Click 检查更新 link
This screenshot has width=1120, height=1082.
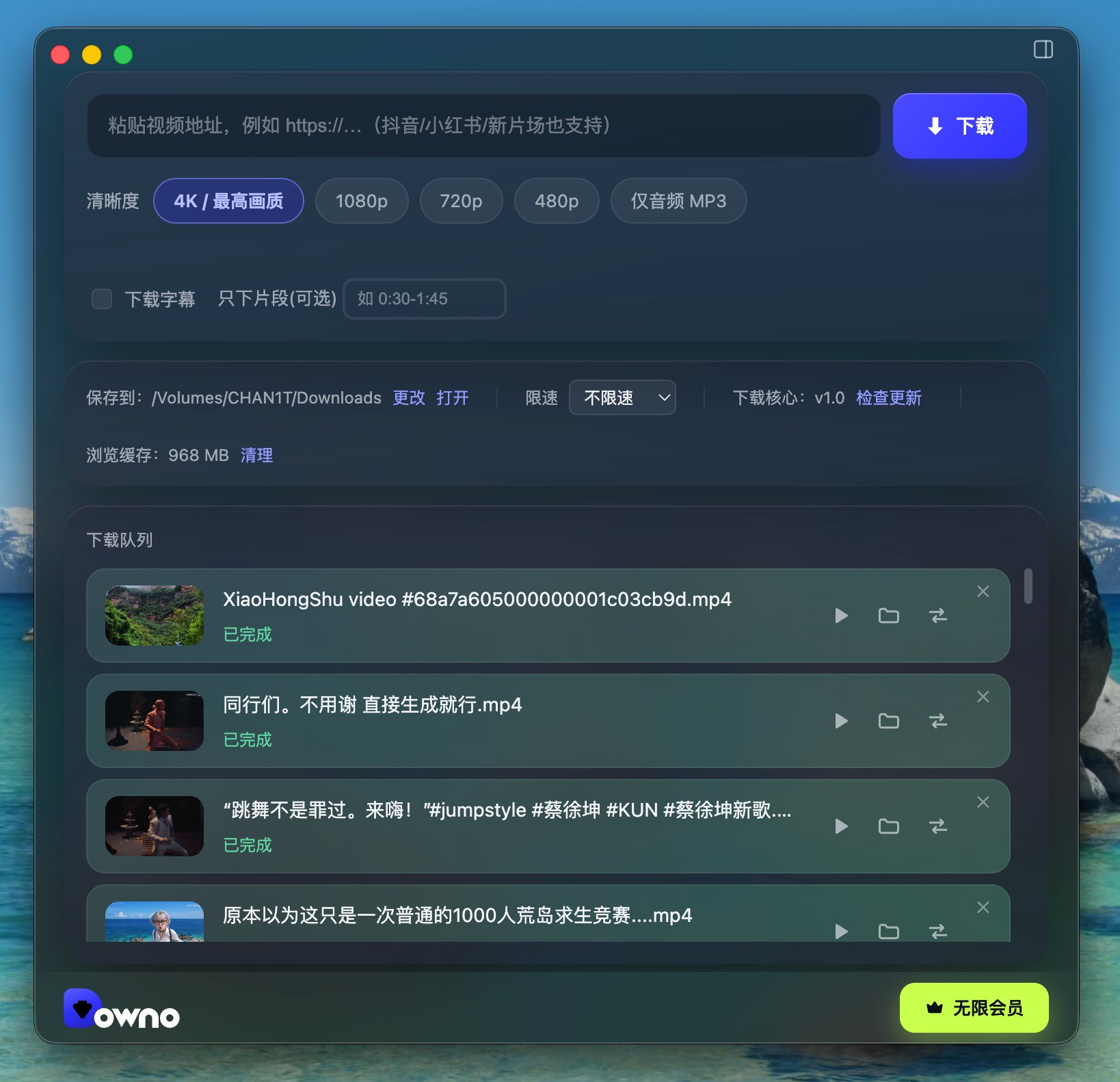tap(889, 397)
